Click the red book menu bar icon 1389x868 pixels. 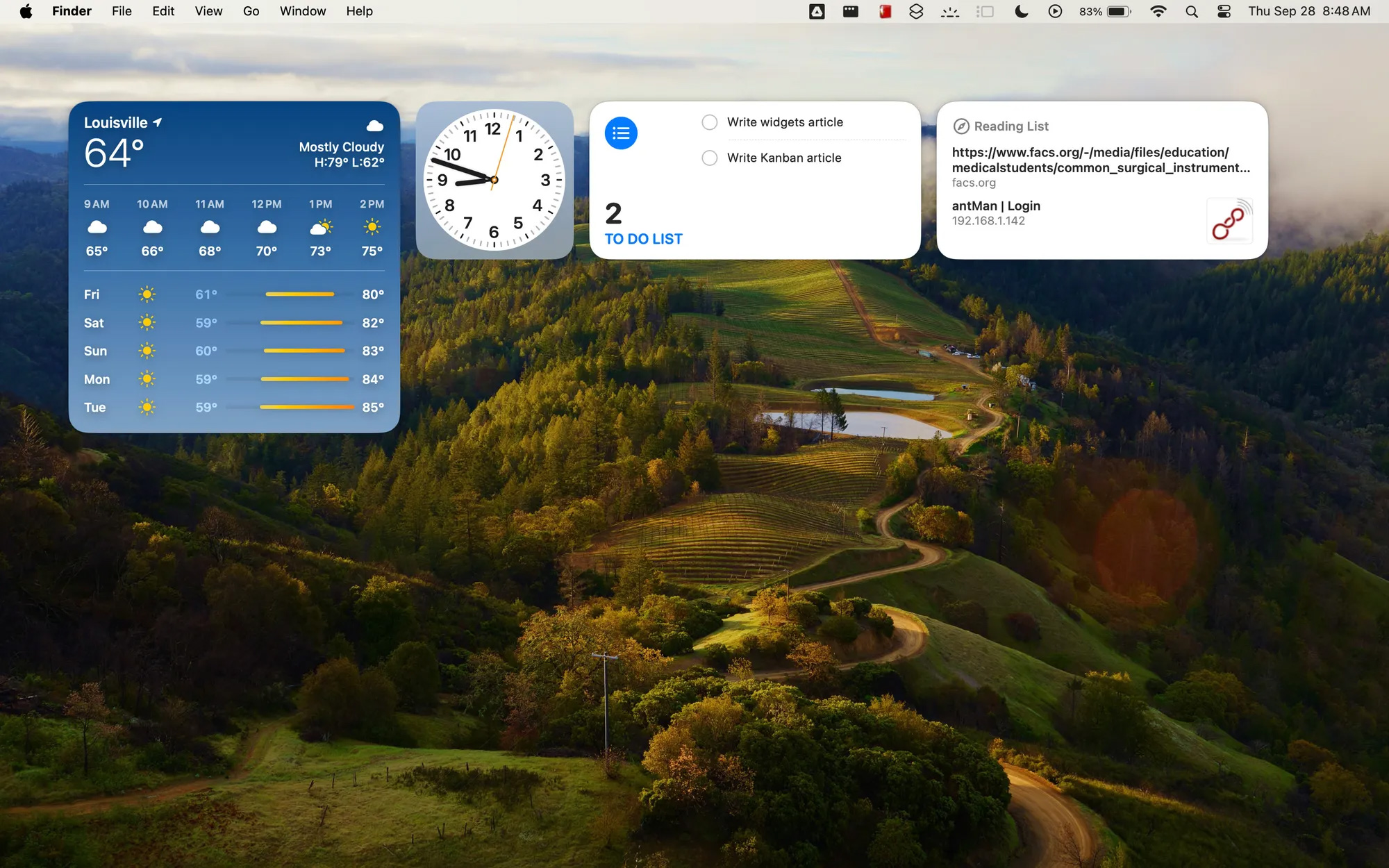click(885, 11)
